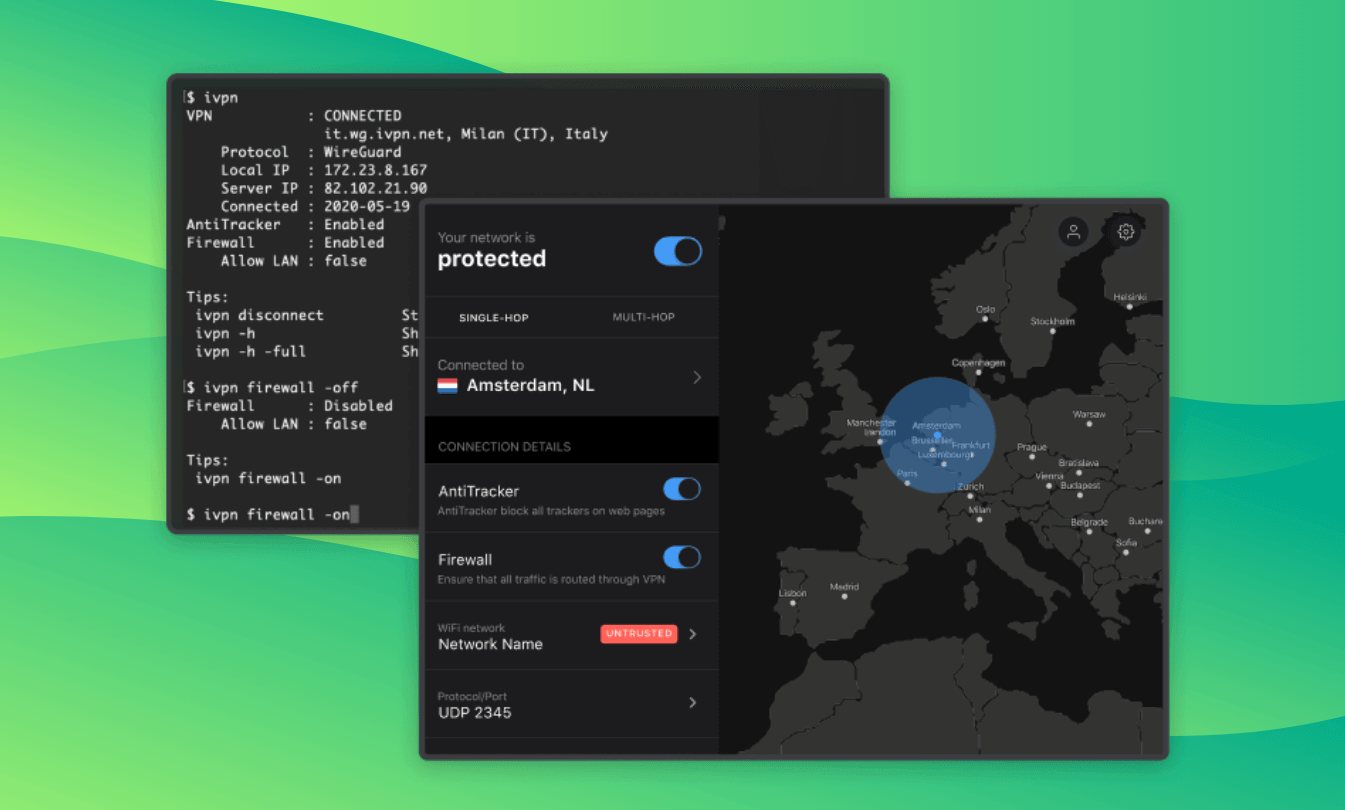The height and width of the screenshot is (810, 1345).
Task: Switch to the MULTI-HOP tab
Action: tap(644, 317)
